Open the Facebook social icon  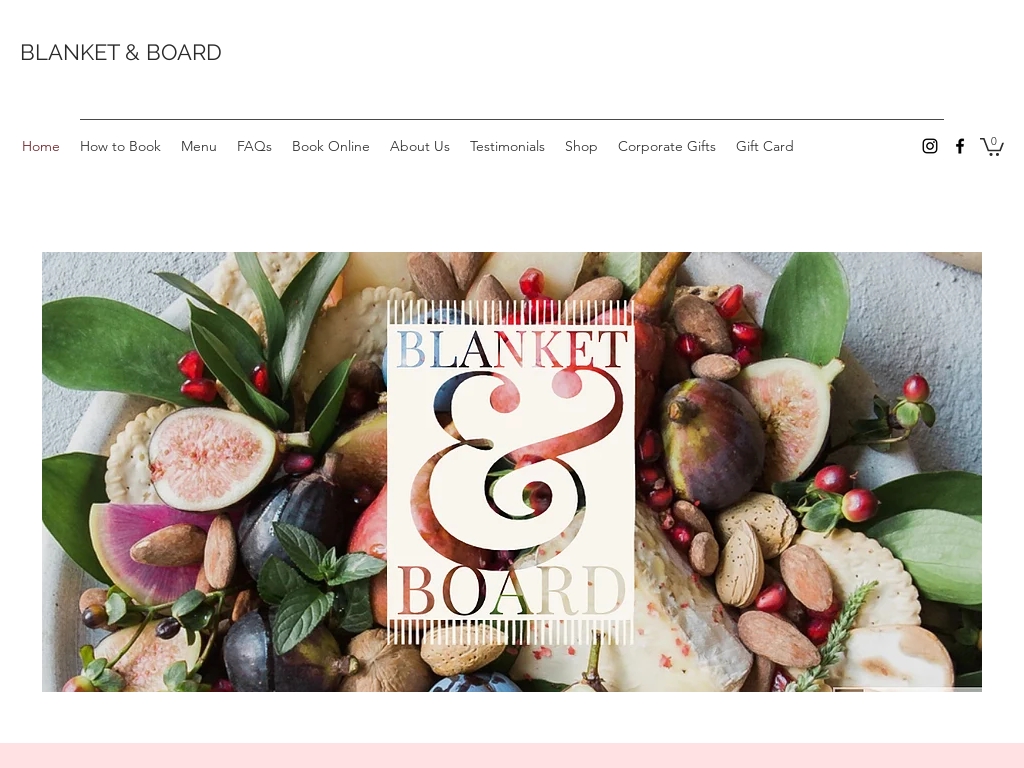click(959, 146)
